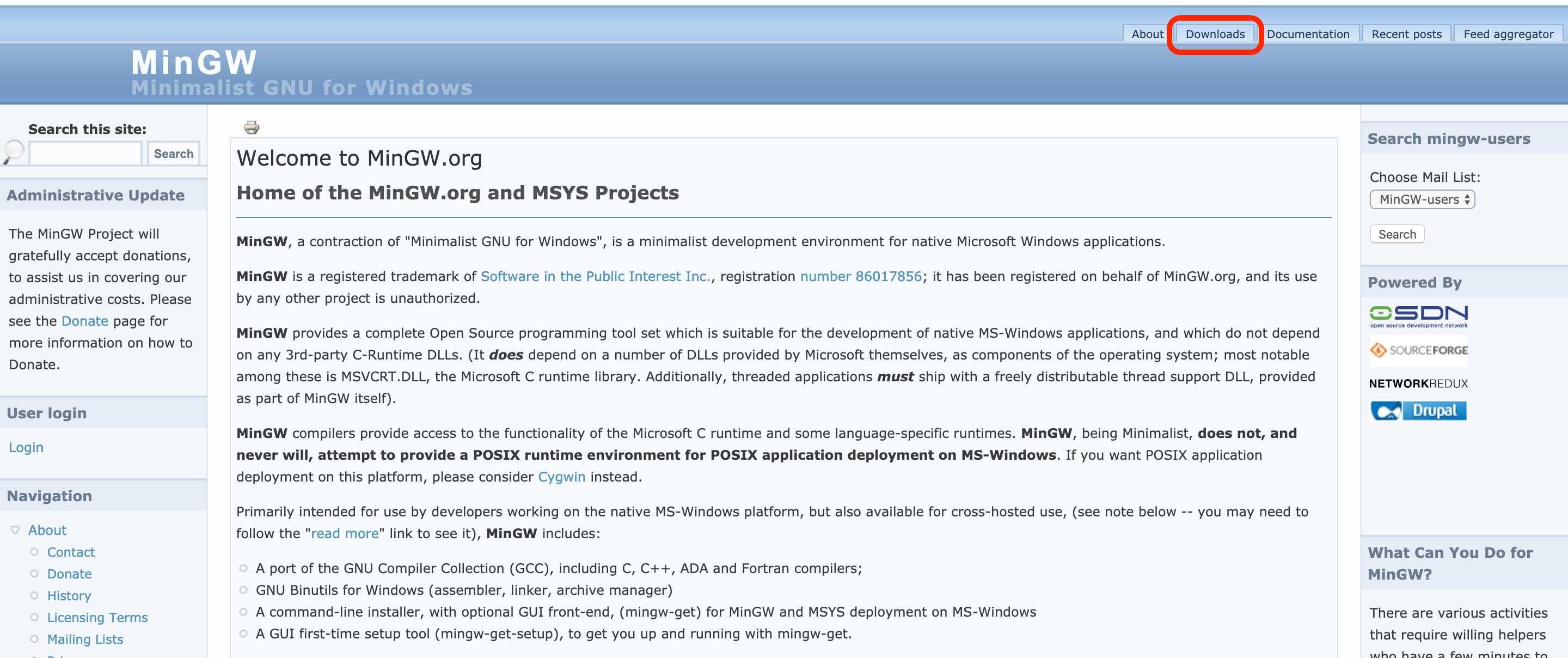Open the Mailing Lists navigation link

pyautogui.click(x=85, y=639)
